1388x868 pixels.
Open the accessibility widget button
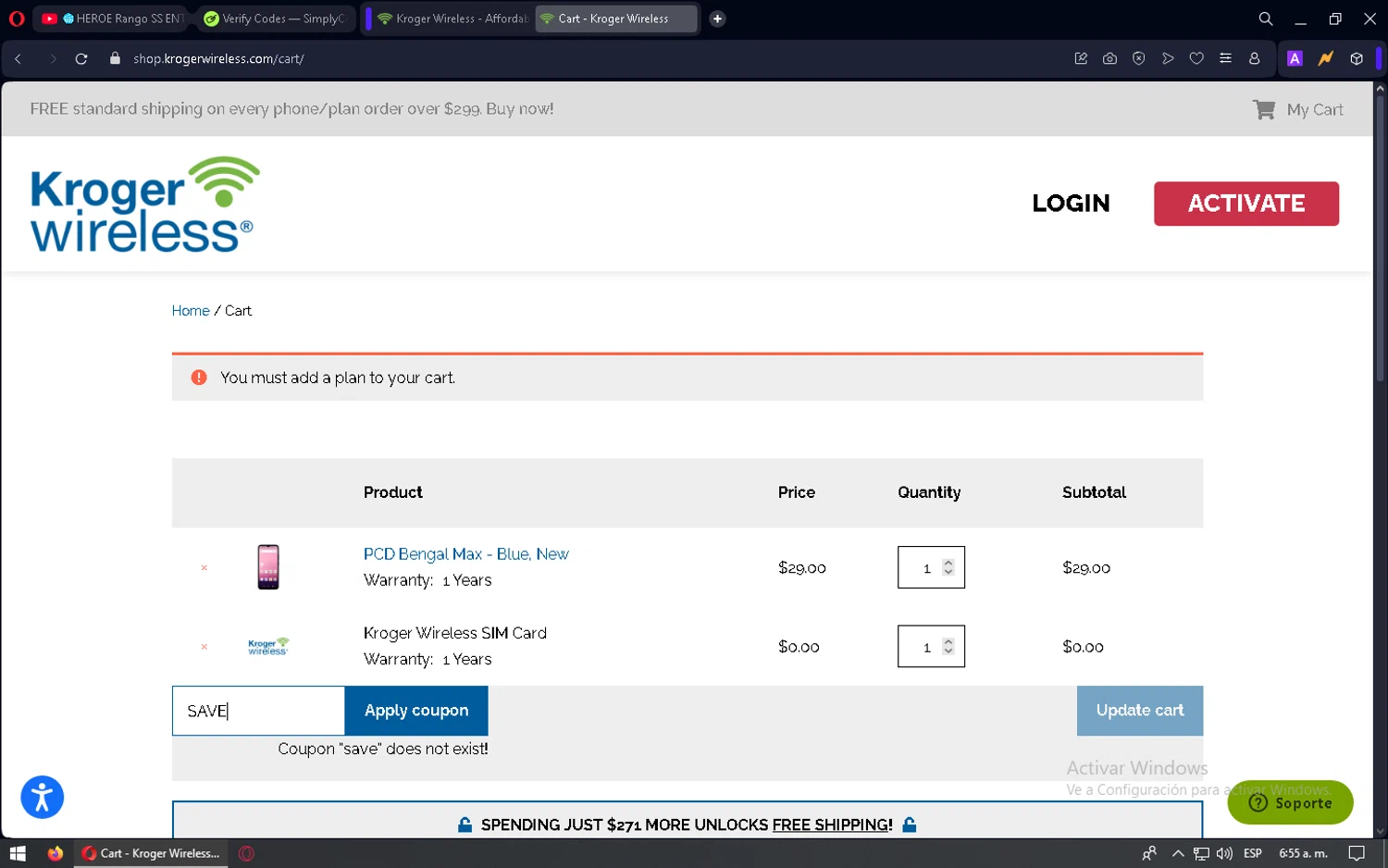click(43, 797)
